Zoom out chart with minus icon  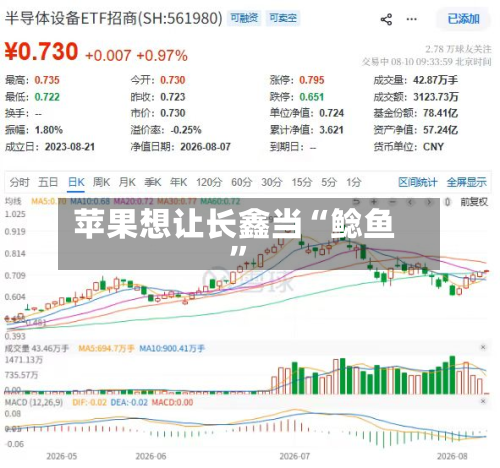point(392,202)
